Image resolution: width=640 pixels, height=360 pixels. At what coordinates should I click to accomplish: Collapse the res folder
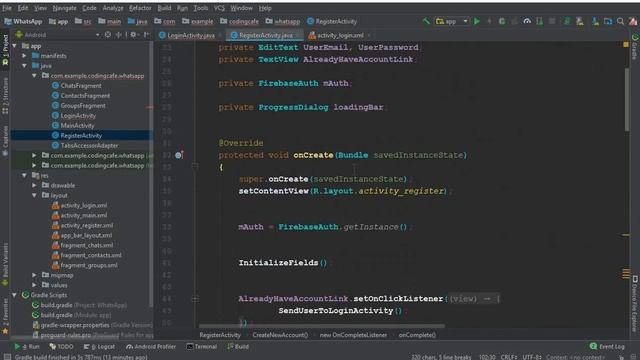pyautogui.click(x=24, y=175)
